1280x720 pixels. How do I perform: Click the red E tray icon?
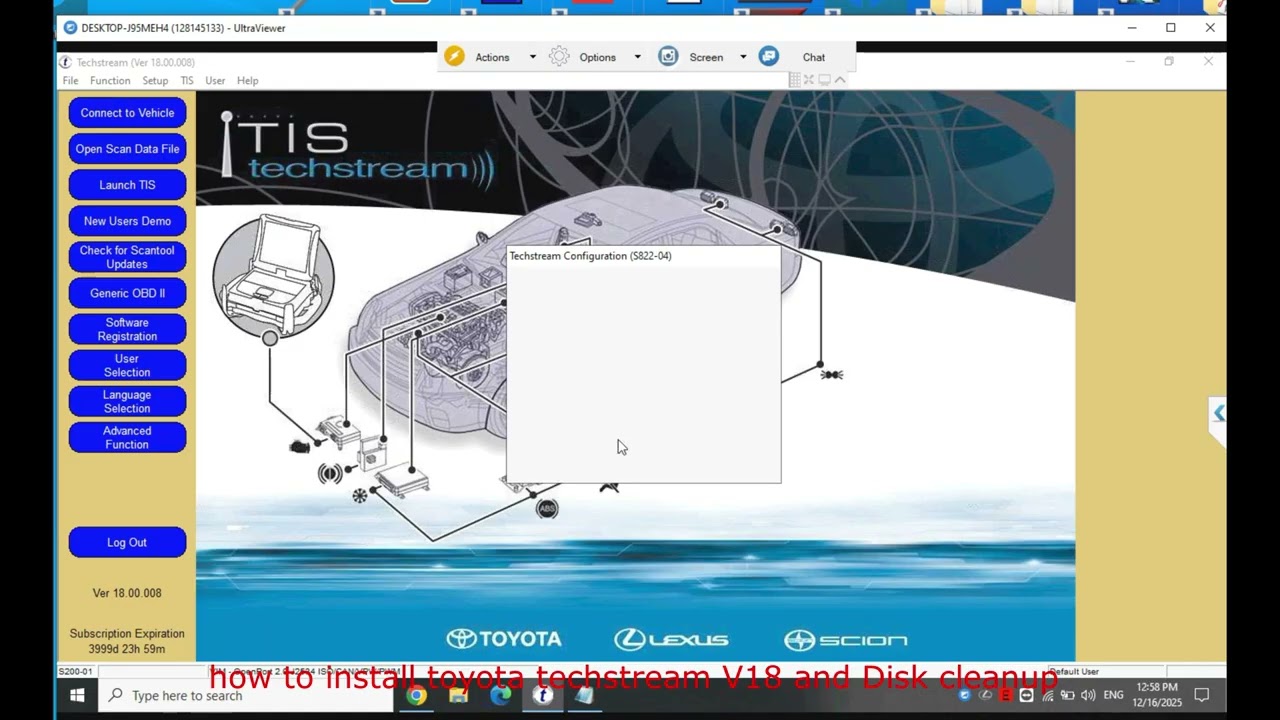click(x=1007, y=695)
